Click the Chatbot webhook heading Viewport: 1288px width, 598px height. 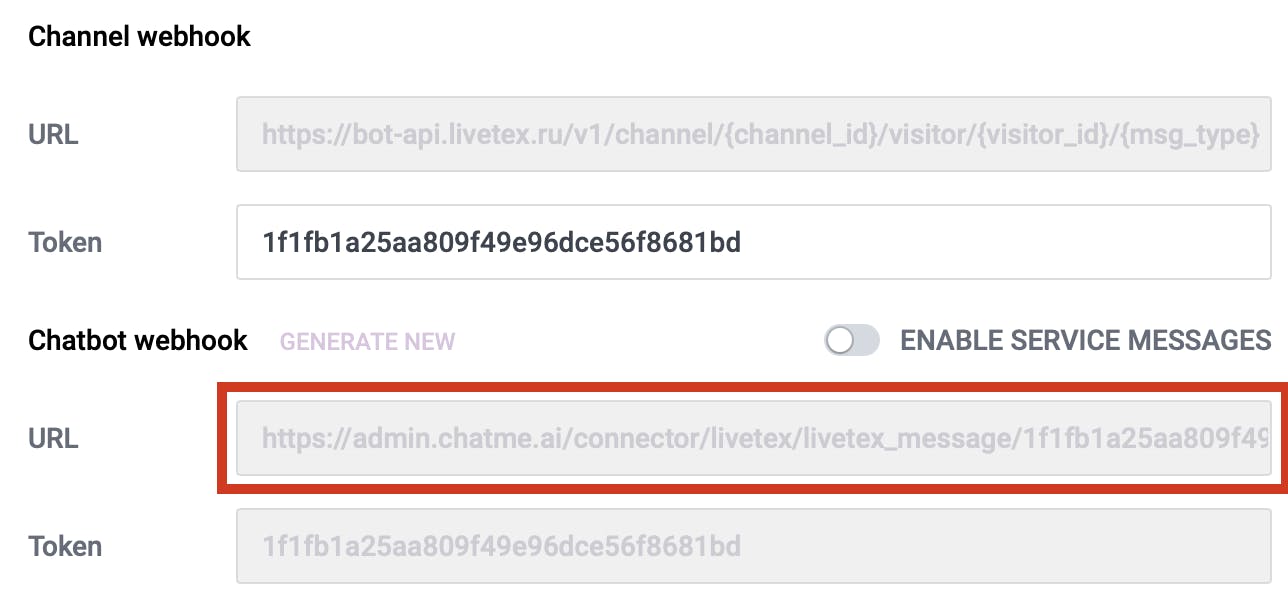coord(138,341)
